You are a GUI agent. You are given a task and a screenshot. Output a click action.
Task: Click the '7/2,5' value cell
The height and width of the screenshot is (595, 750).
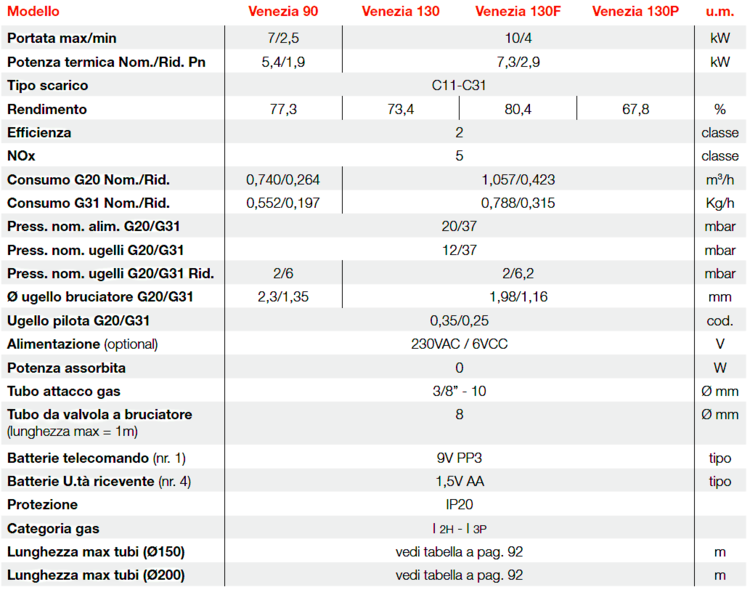(283, 38)
